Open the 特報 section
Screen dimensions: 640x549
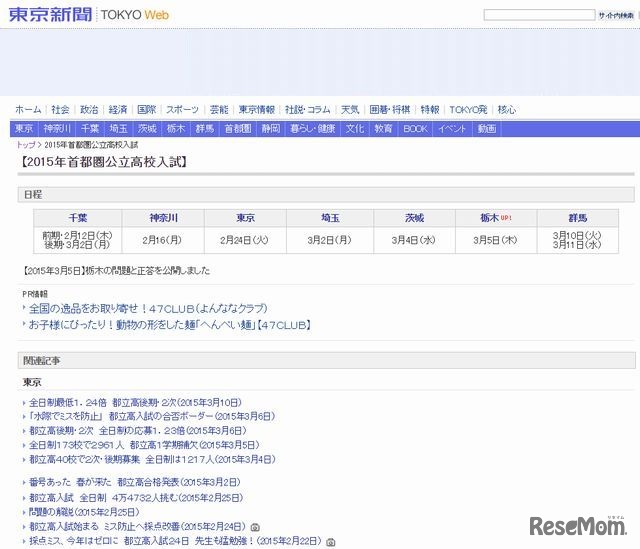(x=430, y=109)
